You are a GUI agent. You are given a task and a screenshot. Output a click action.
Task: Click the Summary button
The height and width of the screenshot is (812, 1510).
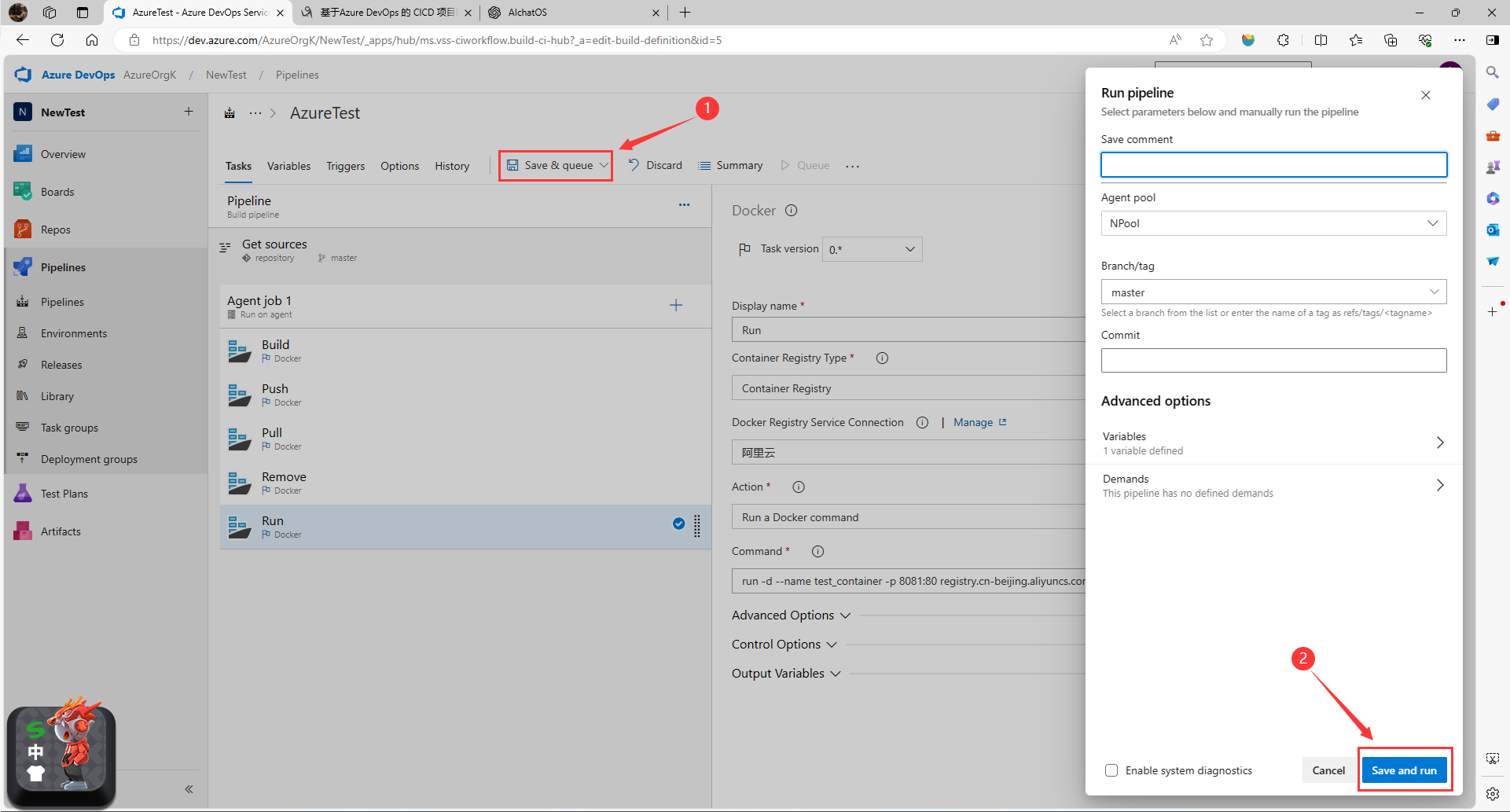click(x=730, y=165)
